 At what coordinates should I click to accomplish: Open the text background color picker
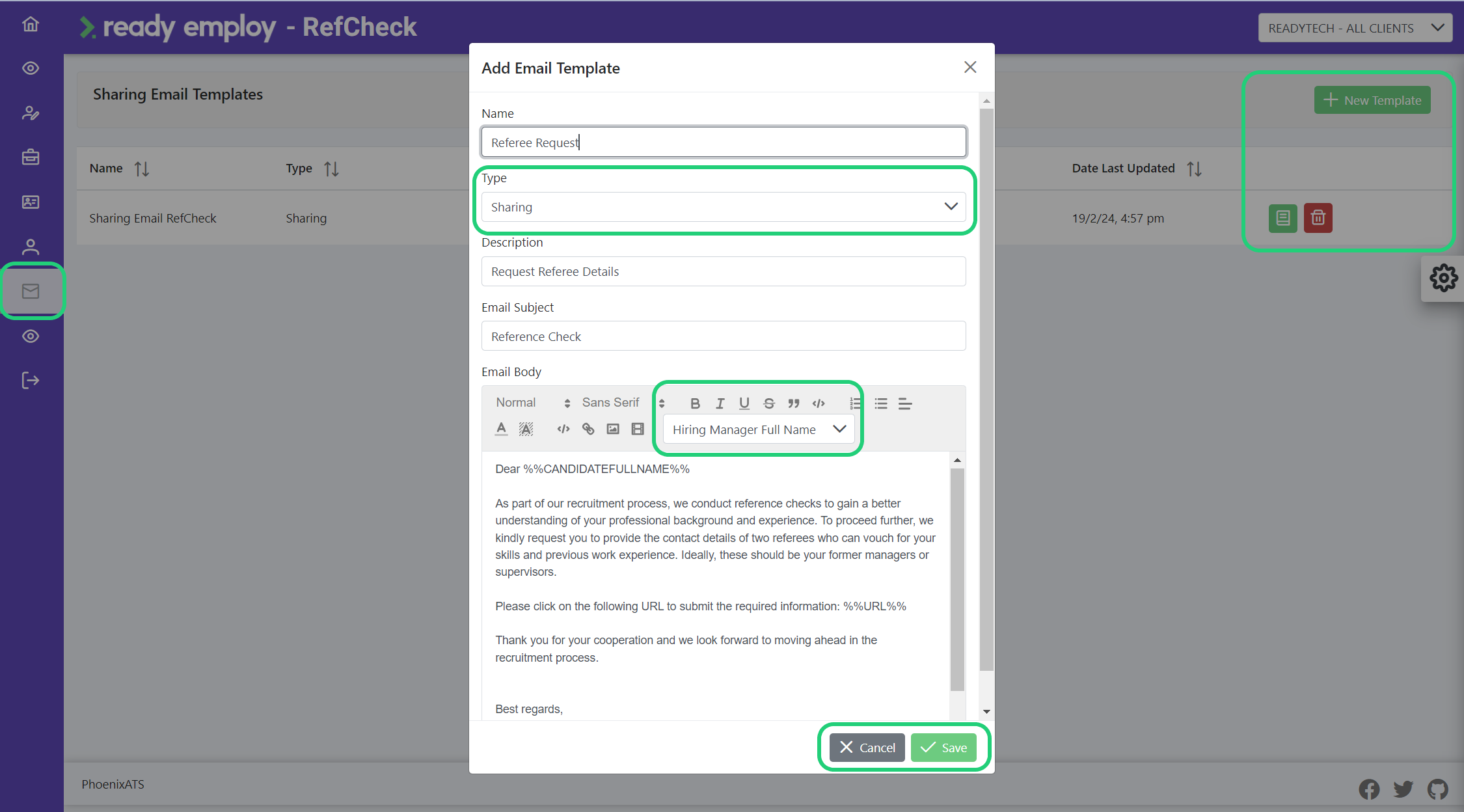[526, 429]
